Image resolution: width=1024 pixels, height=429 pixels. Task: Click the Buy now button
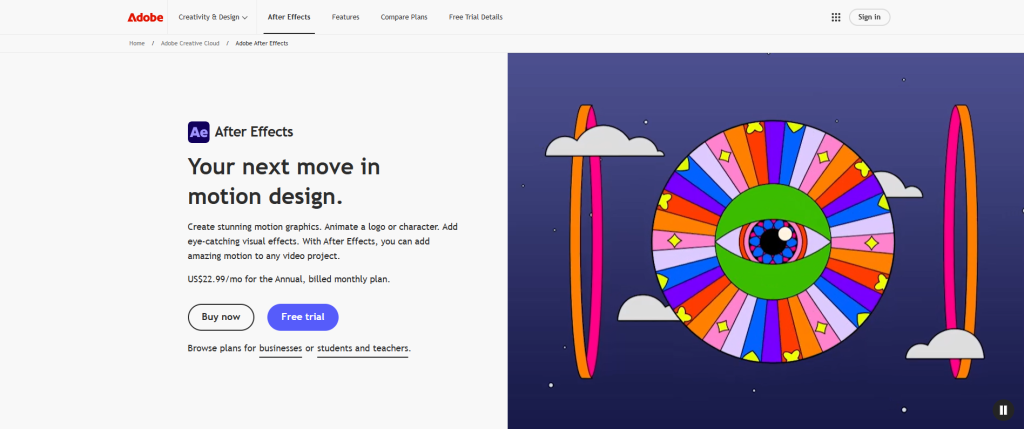(221, 317)
